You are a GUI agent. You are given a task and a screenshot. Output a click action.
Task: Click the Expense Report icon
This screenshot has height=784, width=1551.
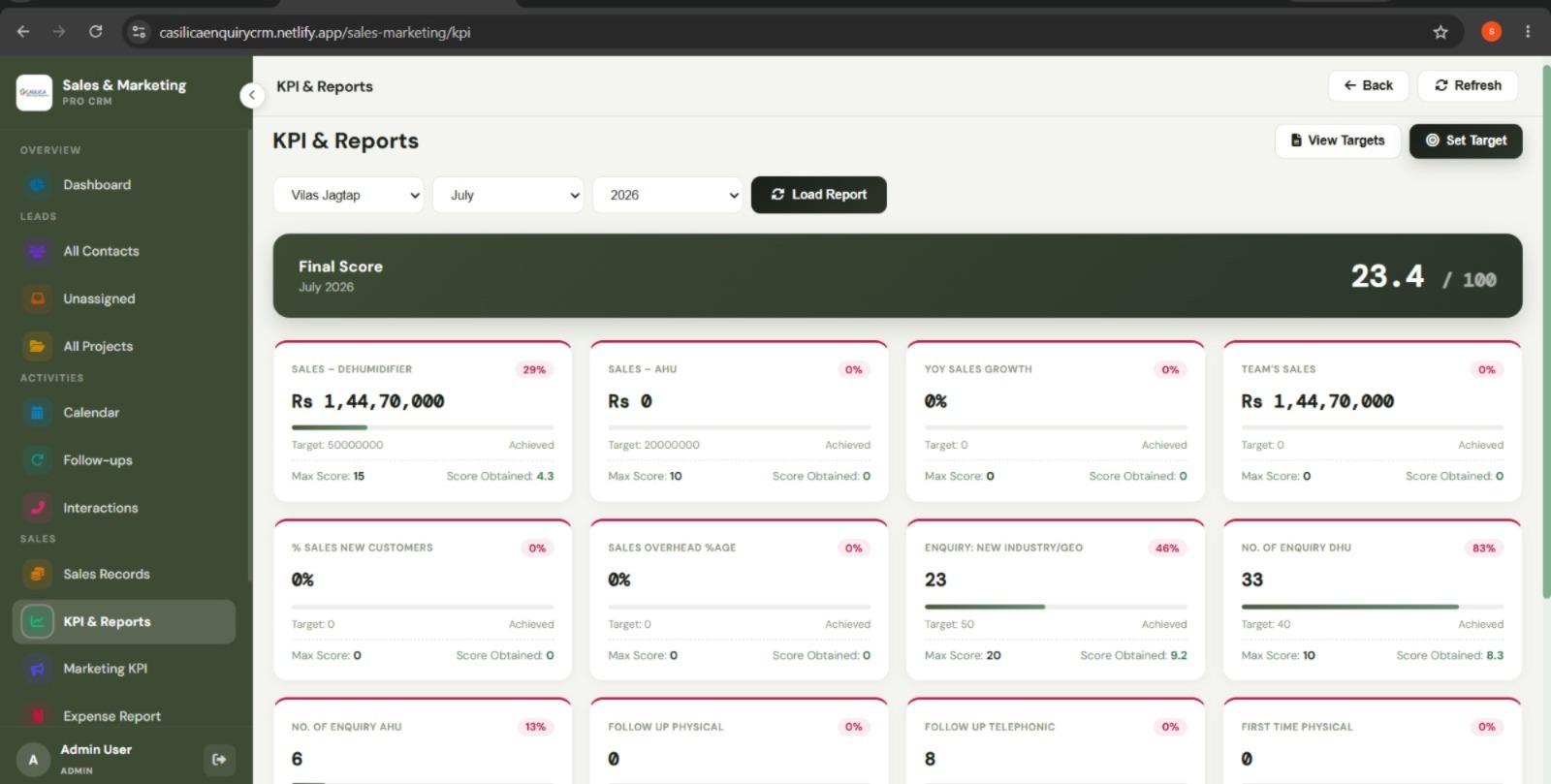(37, 716)
